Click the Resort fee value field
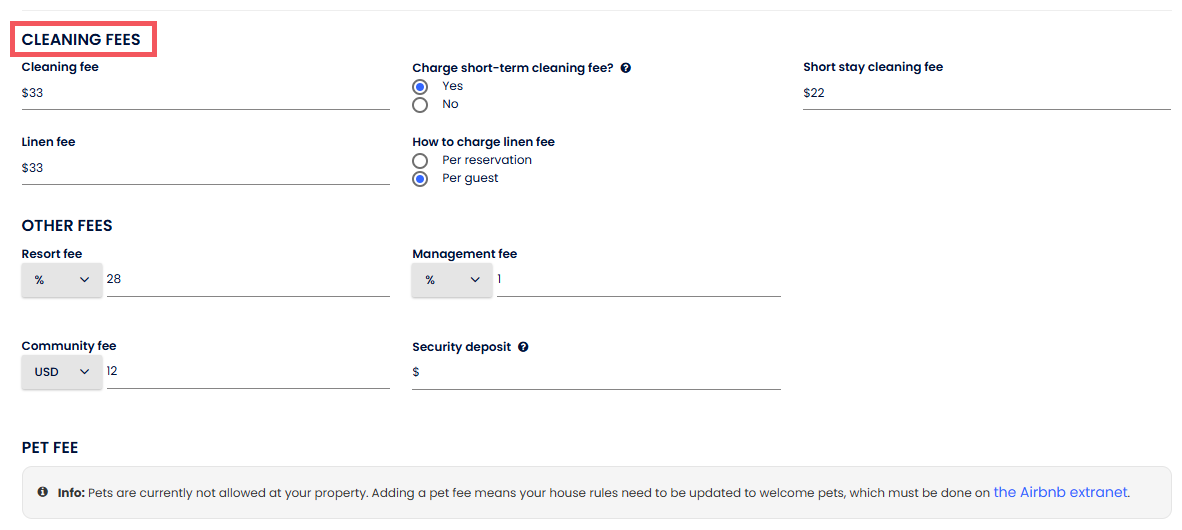The height and width of the screenshot is (530, 1182). 248,279
